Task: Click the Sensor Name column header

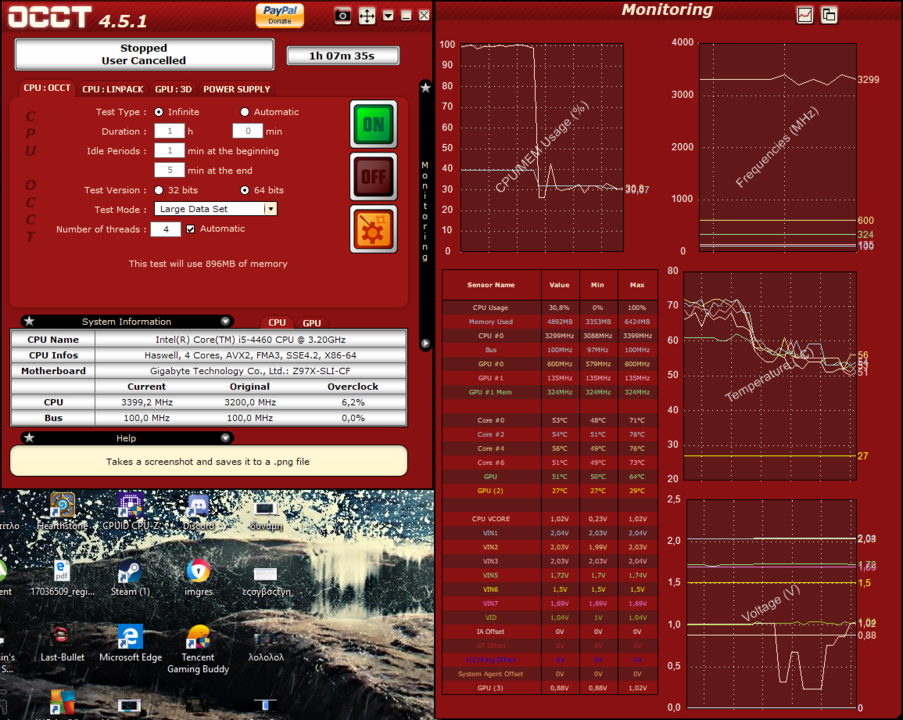Action: (x=491, y=285)
